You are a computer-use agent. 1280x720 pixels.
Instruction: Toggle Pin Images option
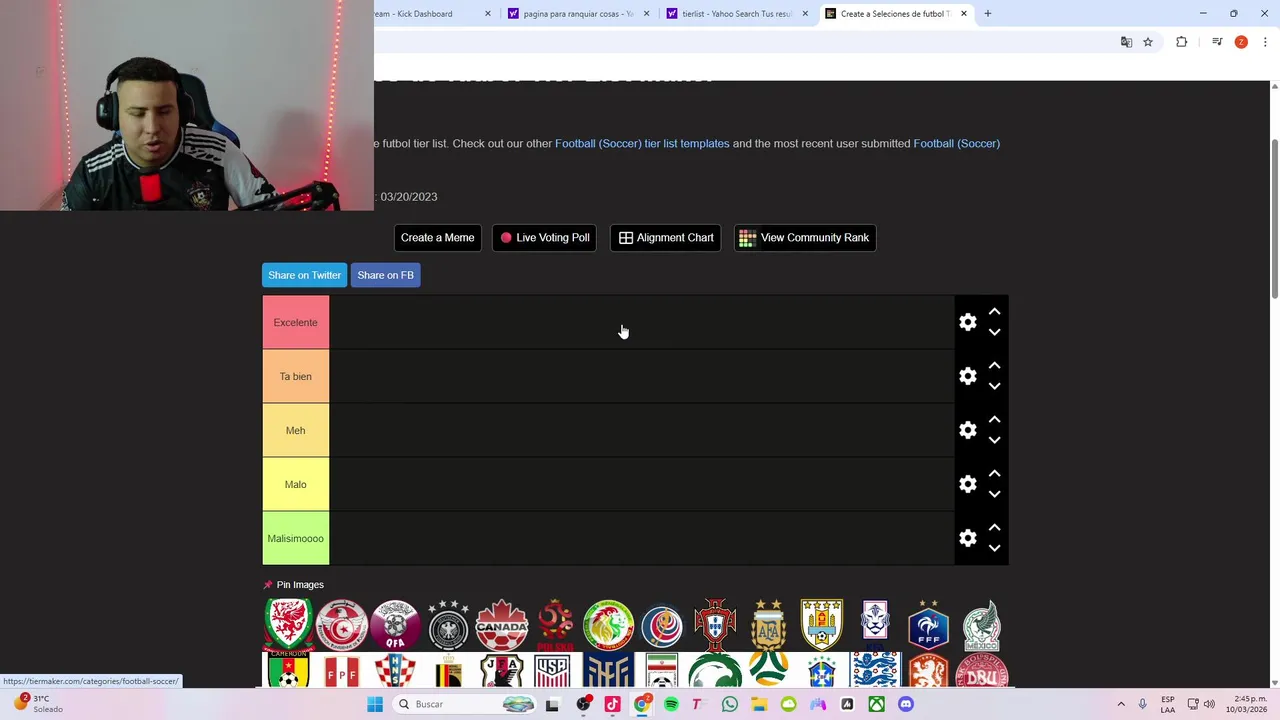click(x=294, y=584)
